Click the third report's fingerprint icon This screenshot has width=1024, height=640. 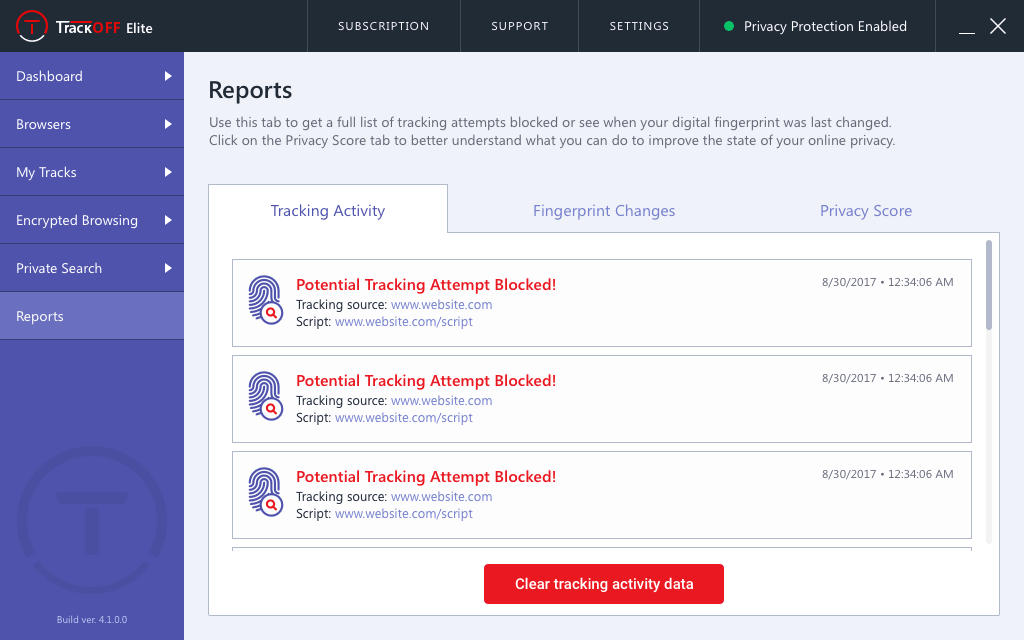tap(265, 491)
